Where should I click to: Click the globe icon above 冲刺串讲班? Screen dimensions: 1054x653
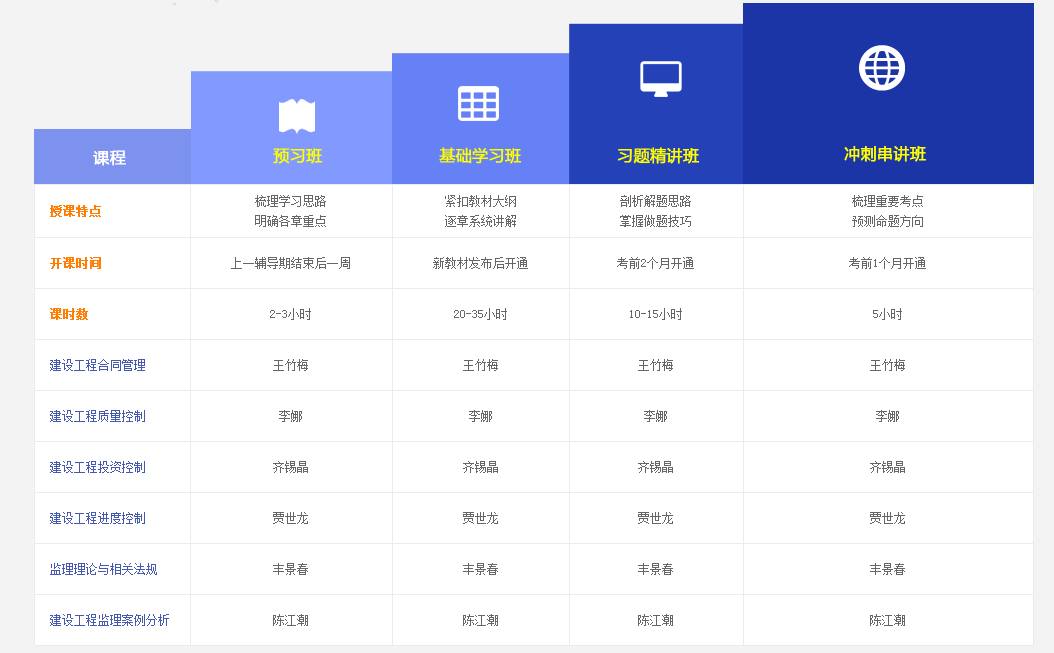(881, 68)
